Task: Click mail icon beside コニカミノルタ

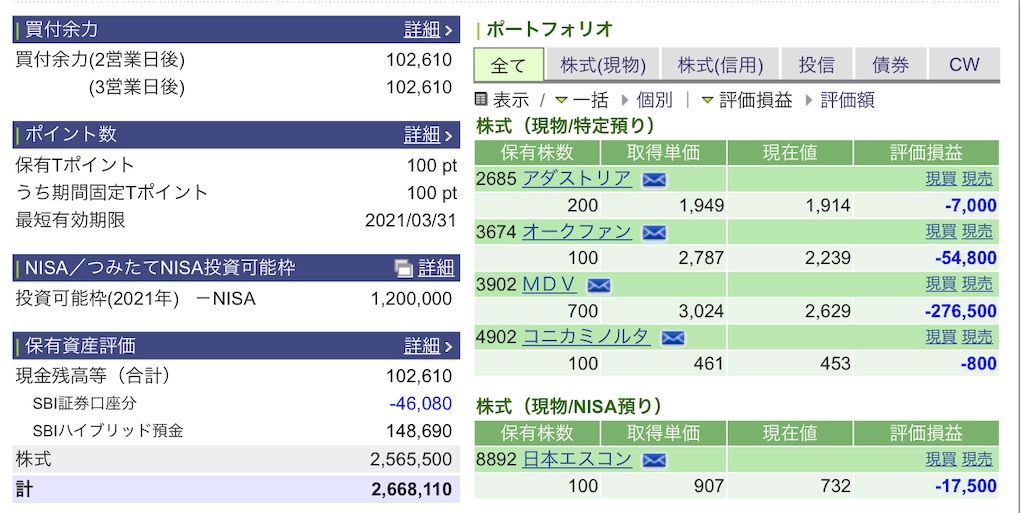Action: (673, 338)
